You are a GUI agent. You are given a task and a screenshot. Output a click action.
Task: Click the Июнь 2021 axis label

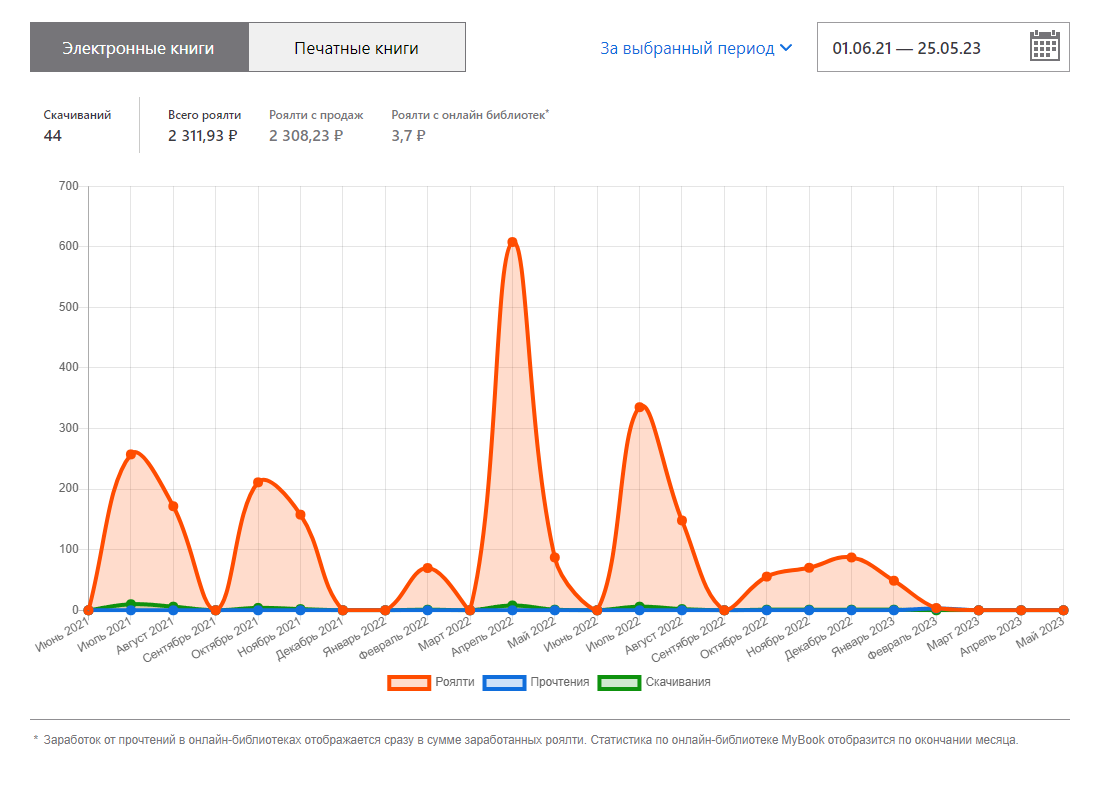pos(63,634)
